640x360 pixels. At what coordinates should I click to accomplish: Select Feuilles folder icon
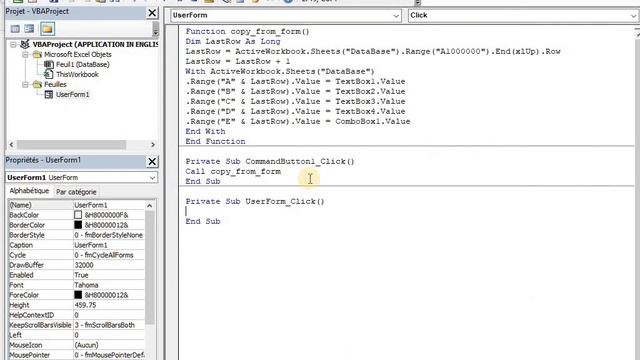37,84
